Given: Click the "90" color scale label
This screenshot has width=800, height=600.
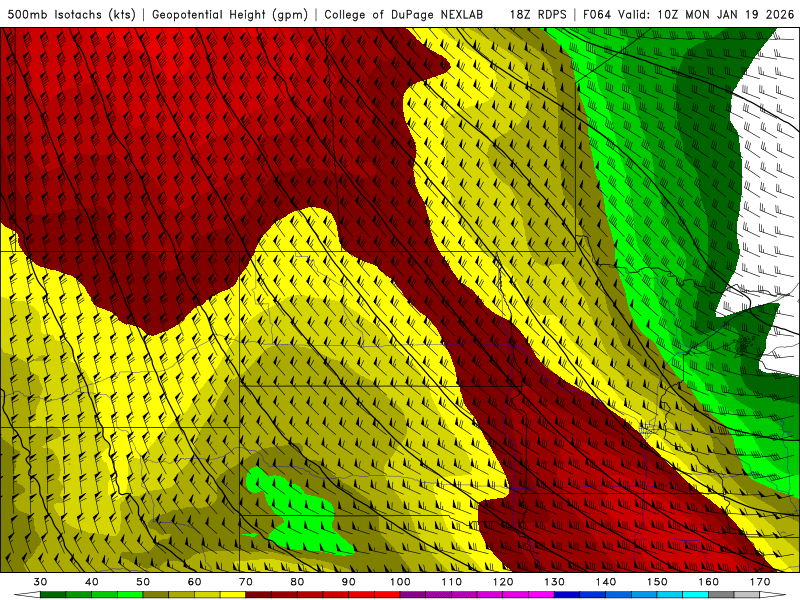Looking at the screenshot, I should pyautogui.click(x=348, y=582).
